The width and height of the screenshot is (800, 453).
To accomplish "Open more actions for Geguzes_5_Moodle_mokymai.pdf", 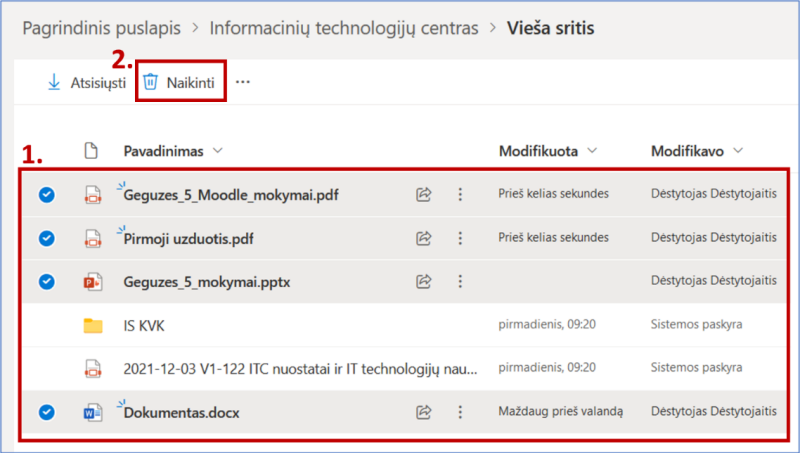I will pyautogui.click(x=460, y=195).
